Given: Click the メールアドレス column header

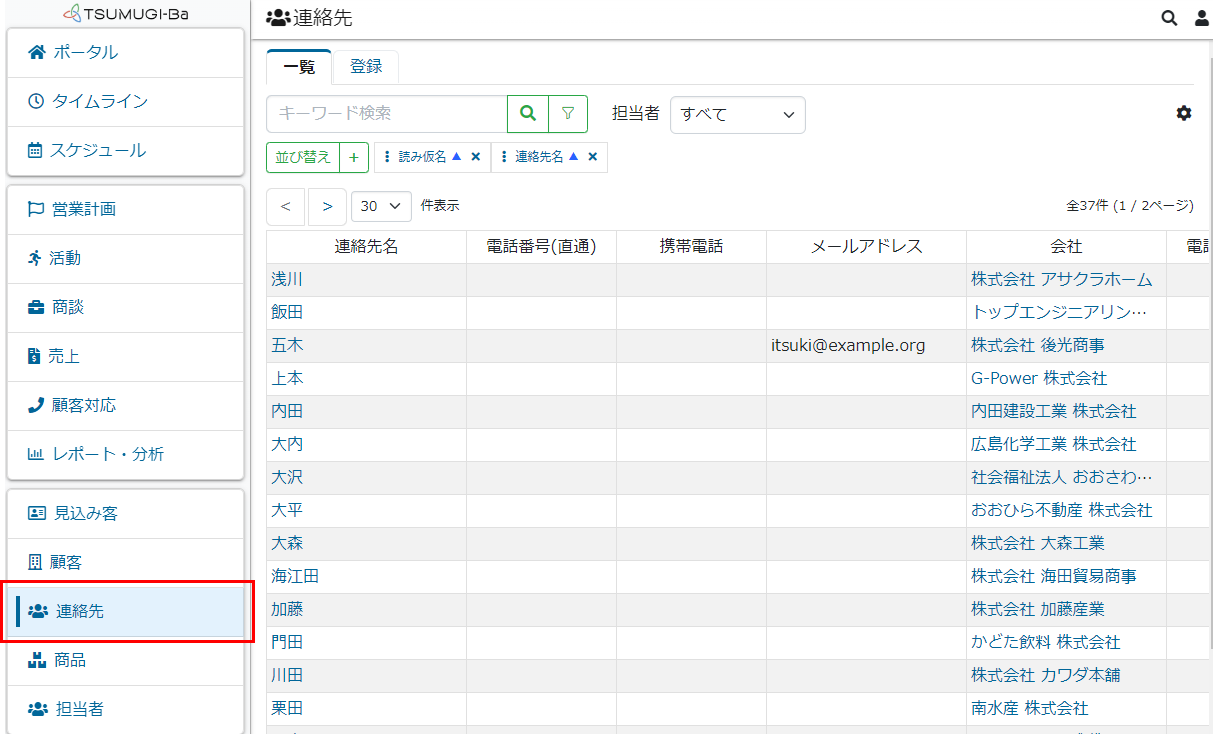Looking at the screenshot, I should [866, 247].
